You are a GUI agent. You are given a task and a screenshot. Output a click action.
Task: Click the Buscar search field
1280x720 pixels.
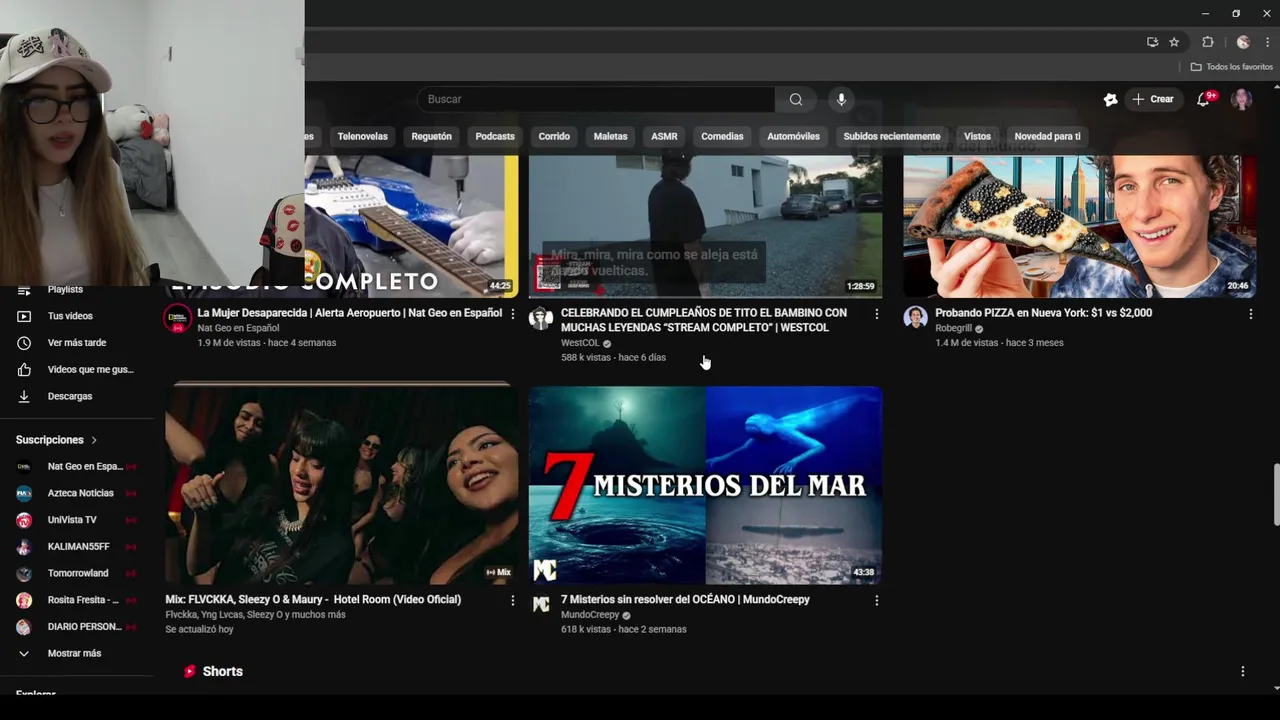pos(596,99)
